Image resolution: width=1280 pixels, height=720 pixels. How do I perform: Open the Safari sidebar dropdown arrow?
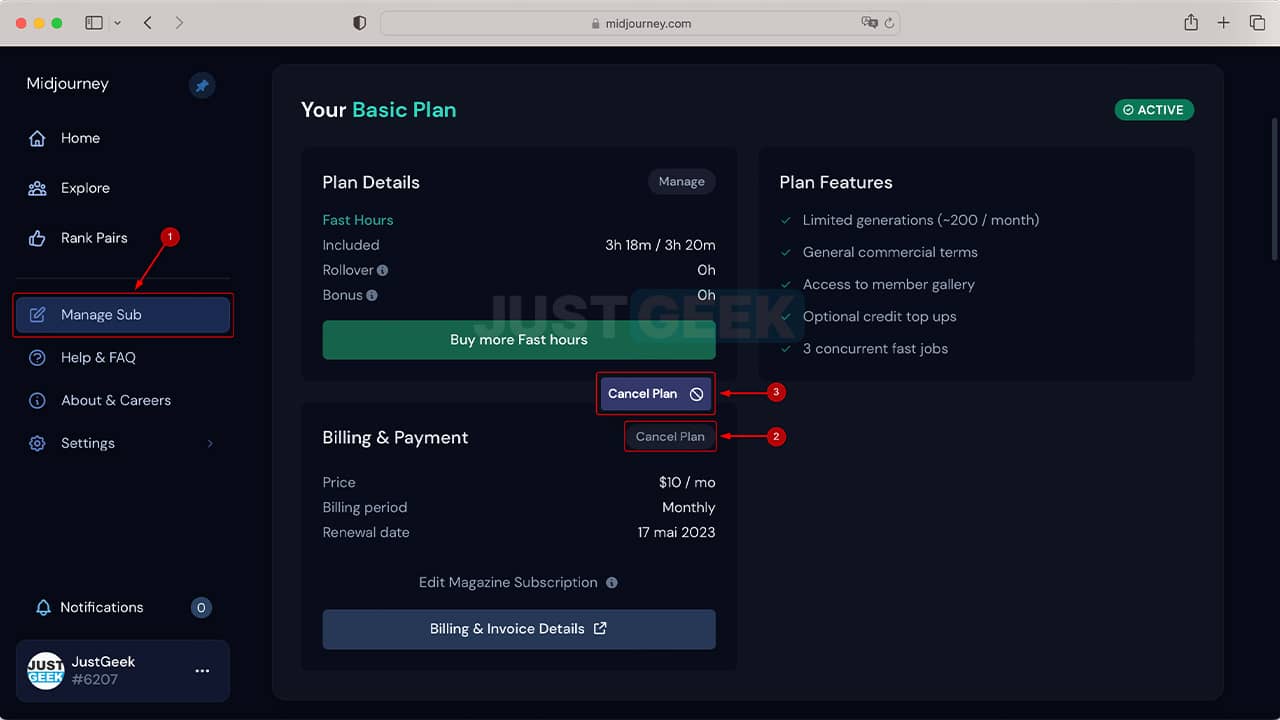[118, 22]
